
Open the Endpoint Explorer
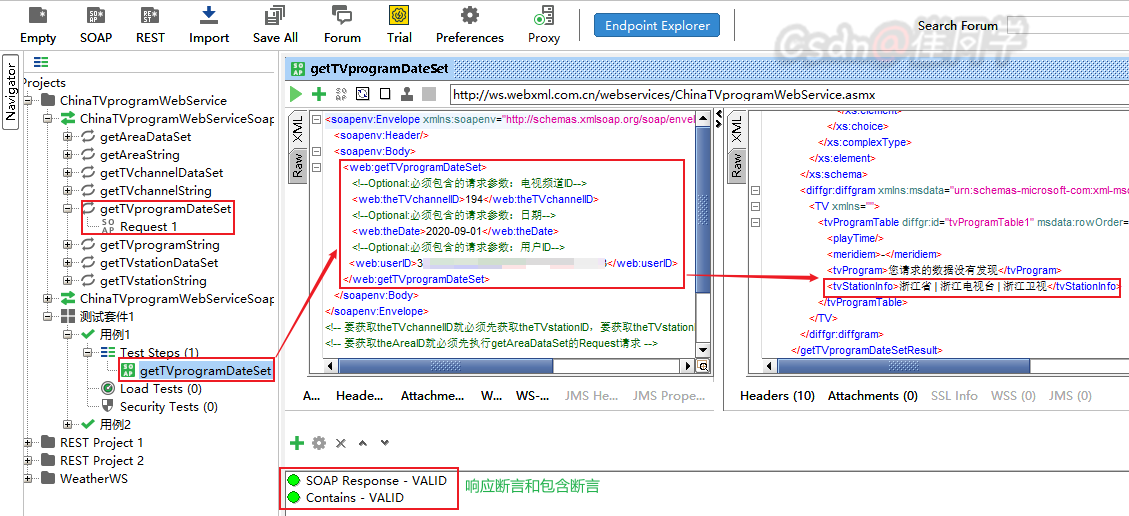(x=657, y=26)
